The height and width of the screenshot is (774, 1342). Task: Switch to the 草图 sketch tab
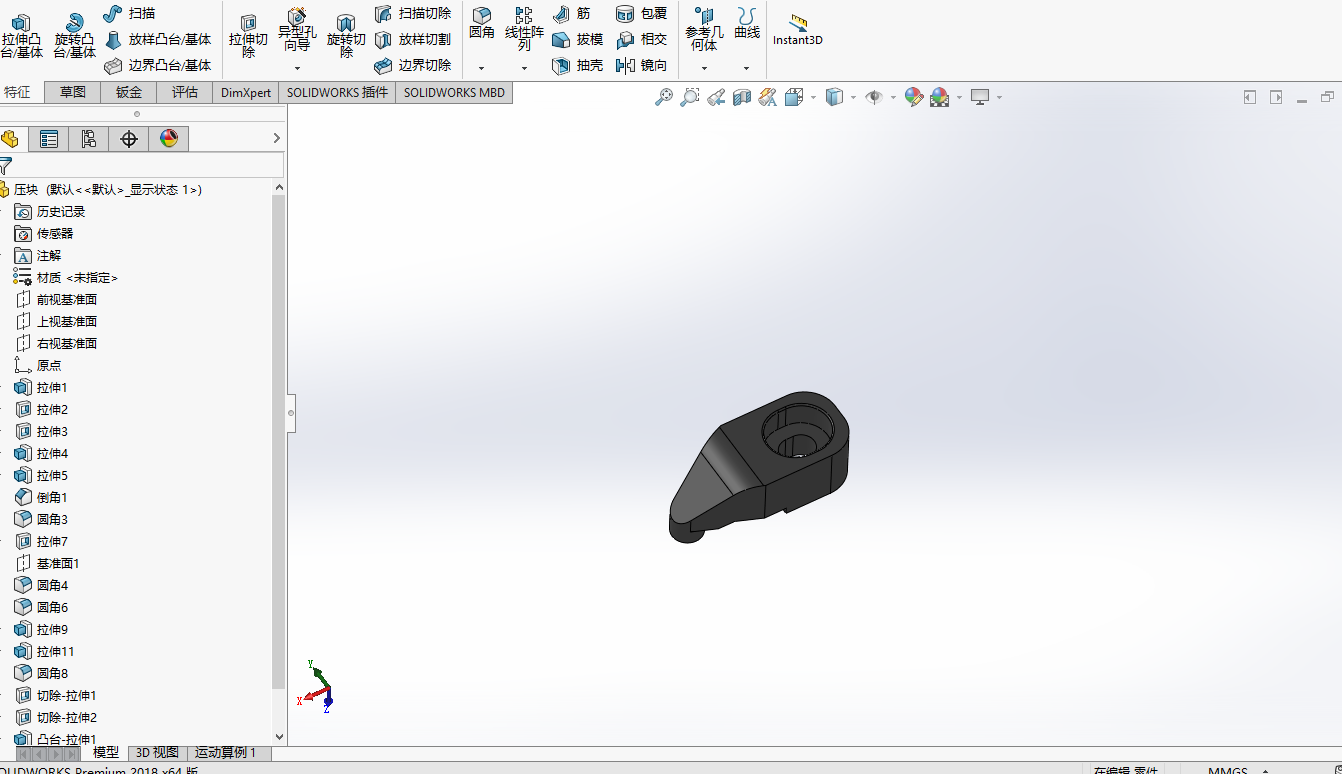point(73,92)
